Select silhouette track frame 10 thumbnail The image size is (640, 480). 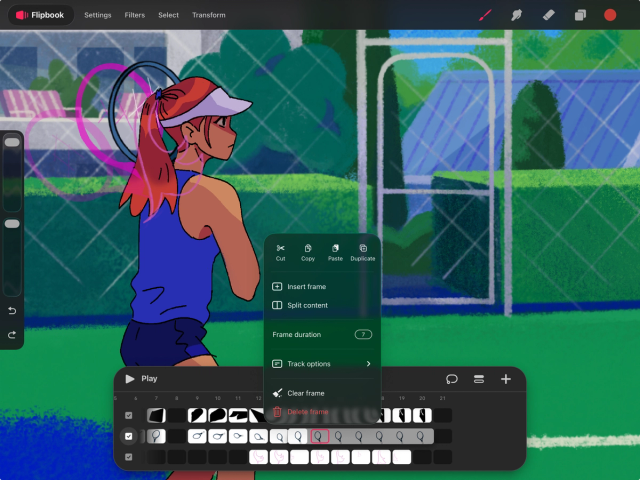click(218, 416)
